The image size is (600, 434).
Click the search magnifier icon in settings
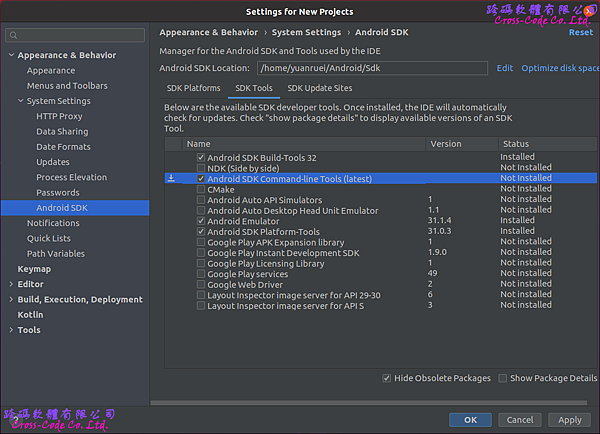pyautogui.click(x=14, y=35)
